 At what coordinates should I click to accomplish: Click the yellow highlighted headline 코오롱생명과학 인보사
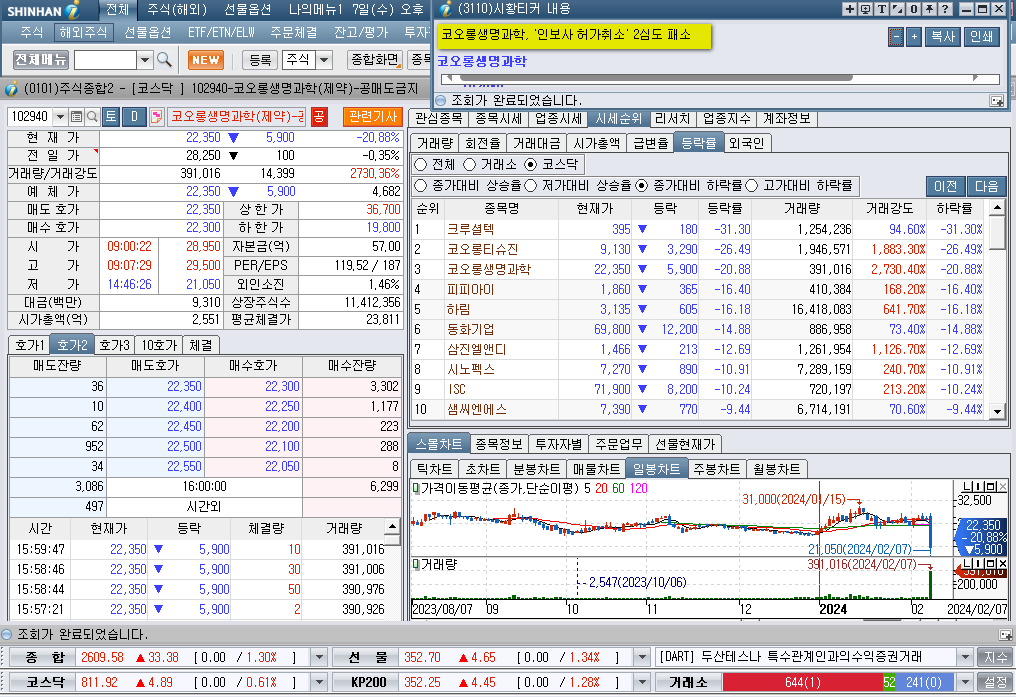click(x=574, y=35)
